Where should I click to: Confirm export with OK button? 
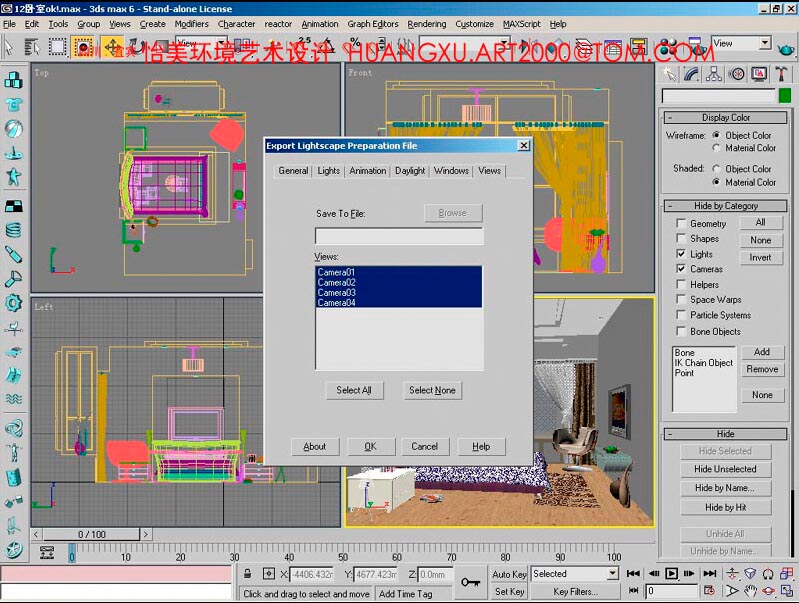pyautogui.click(x=370, y=447)
